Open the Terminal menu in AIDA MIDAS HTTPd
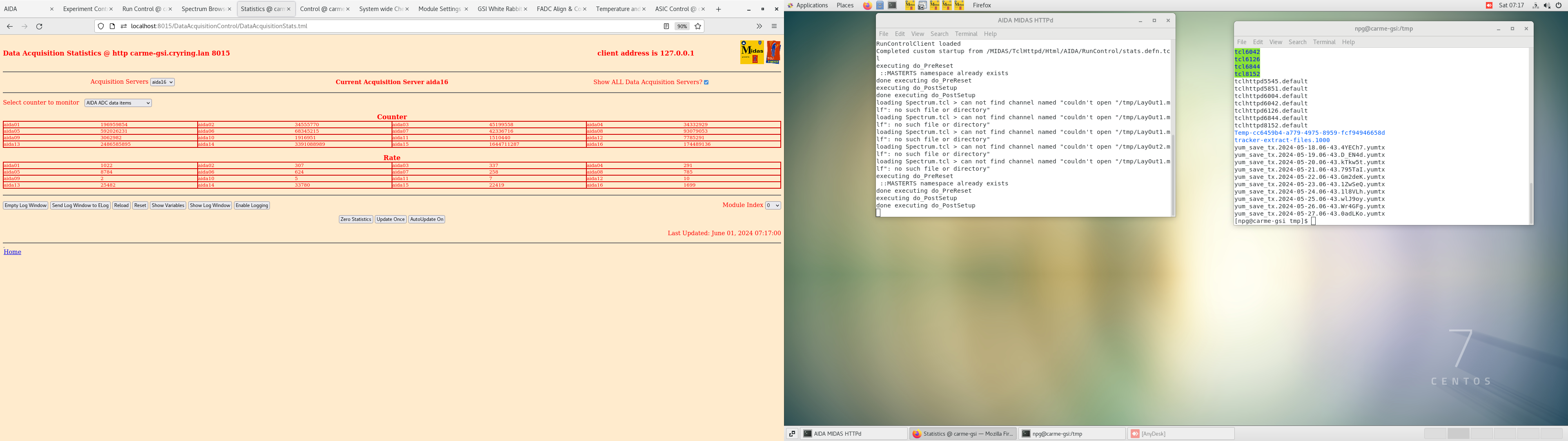Image resolution: width=1568 pixels, height=441 pixels. pos(966,33)
